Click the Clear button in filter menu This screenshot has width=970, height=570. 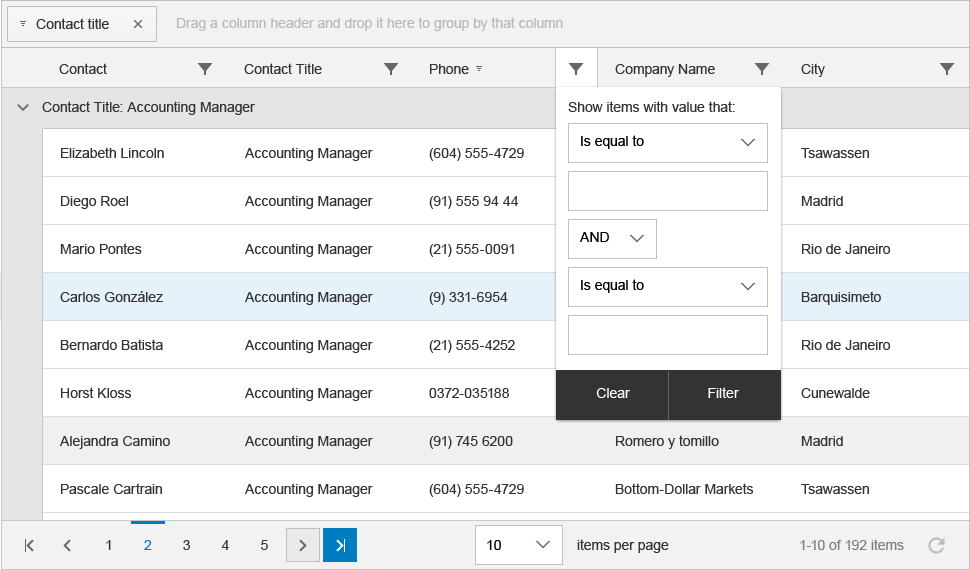pos(612,394)
